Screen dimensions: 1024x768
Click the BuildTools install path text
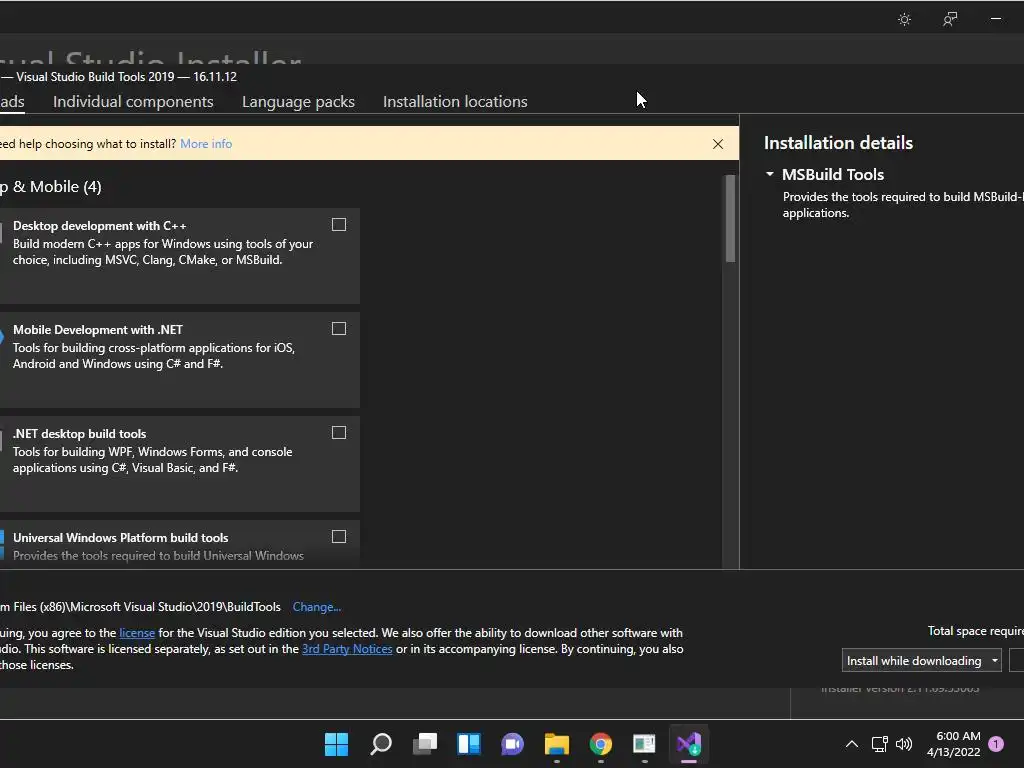click(x=140, y=607)
